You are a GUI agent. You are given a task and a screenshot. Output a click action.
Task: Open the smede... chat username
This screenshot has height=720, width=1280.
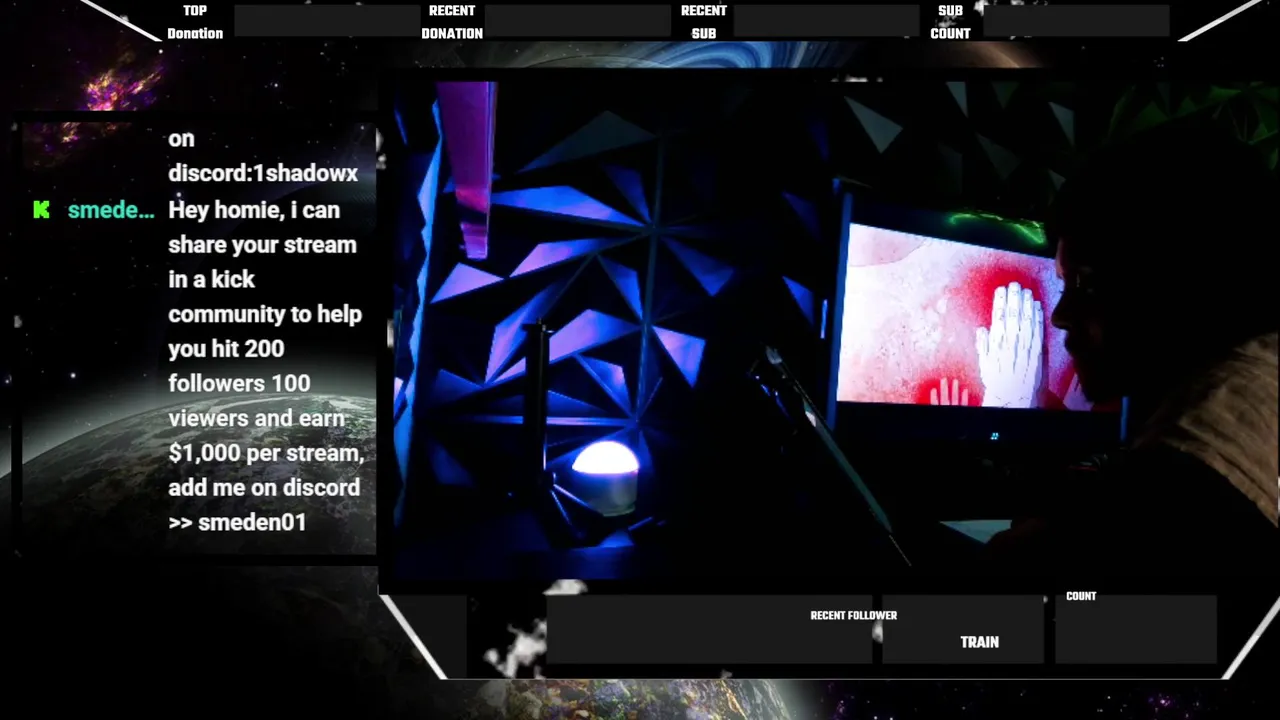[x=111, y=210]
